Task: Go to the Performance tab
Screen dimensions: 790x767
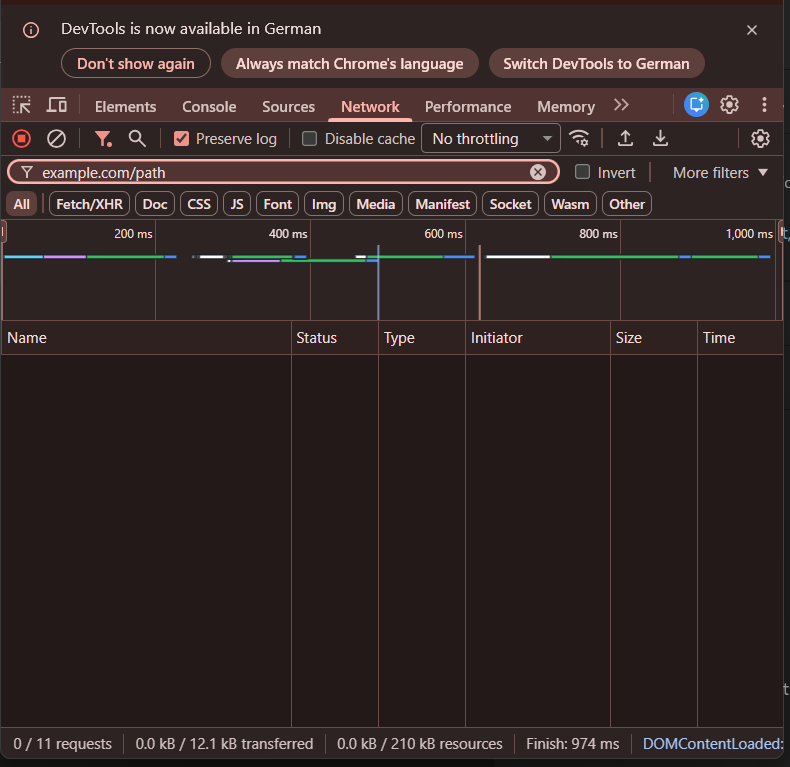Action: 468,107
